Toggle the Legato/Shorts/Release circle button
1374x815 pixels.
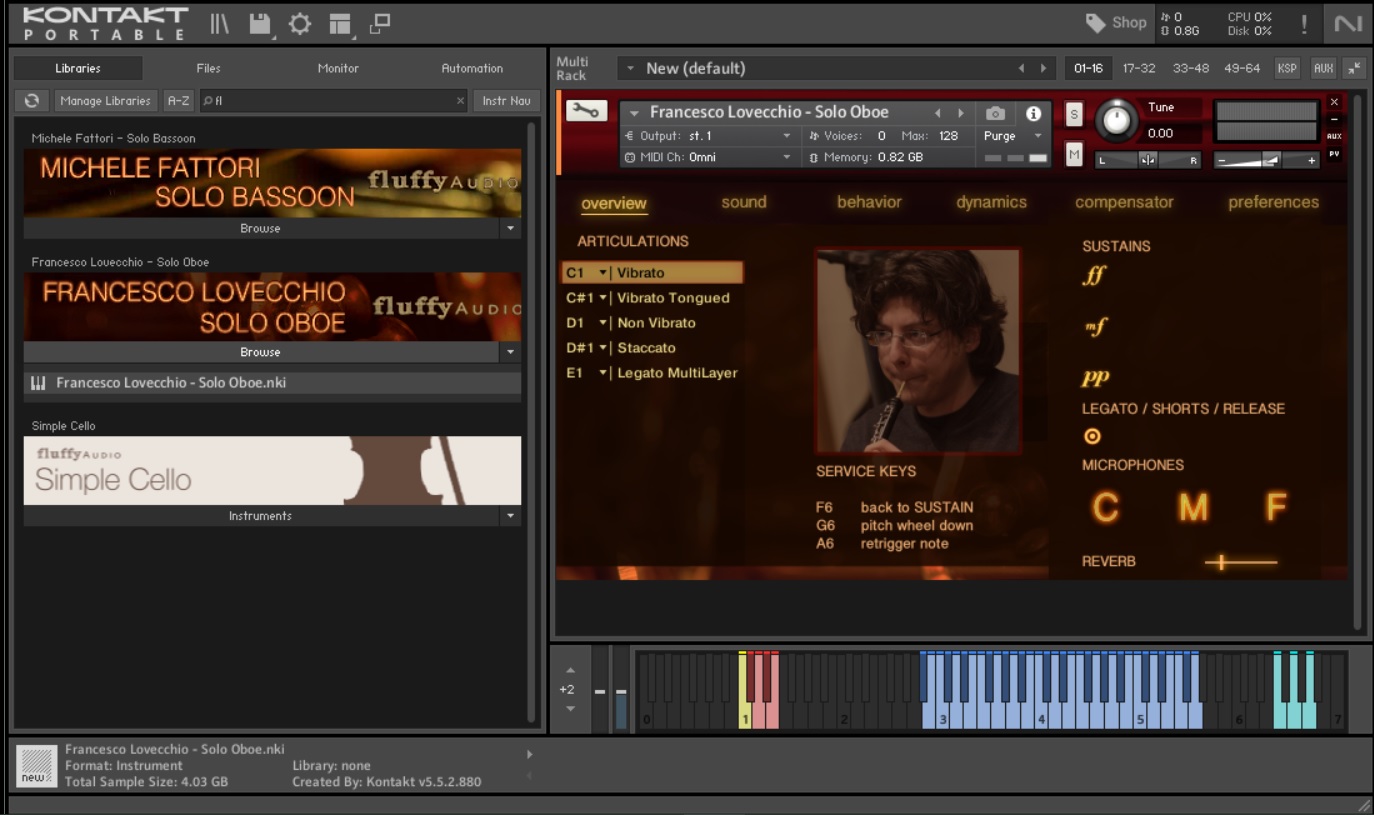point(1092,436)
